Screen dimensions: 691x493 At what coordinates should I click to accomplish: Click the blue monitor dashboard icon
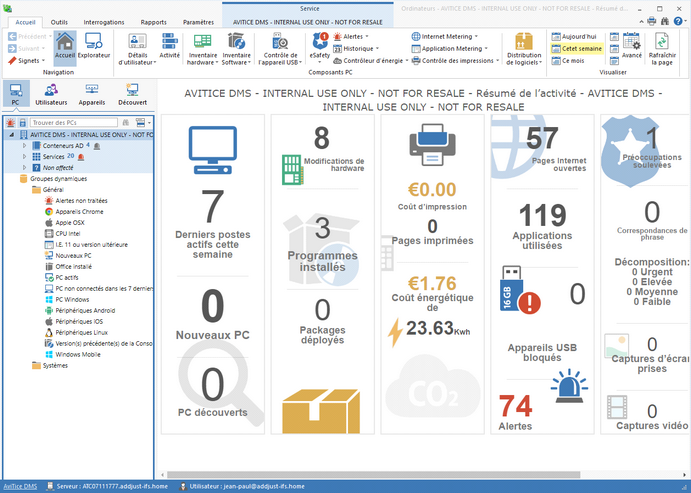click(x=213, y=150)
